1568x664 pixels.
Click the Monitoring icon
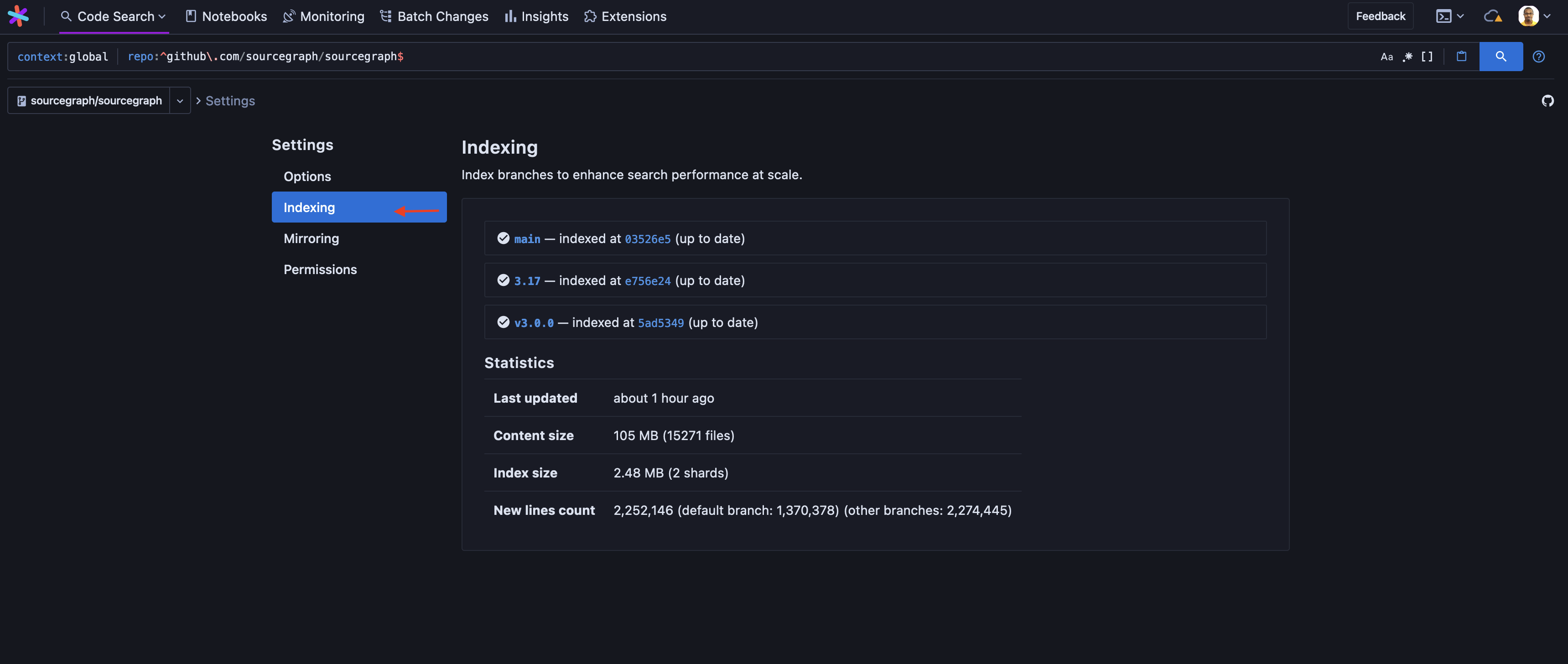tap(289, 16)
